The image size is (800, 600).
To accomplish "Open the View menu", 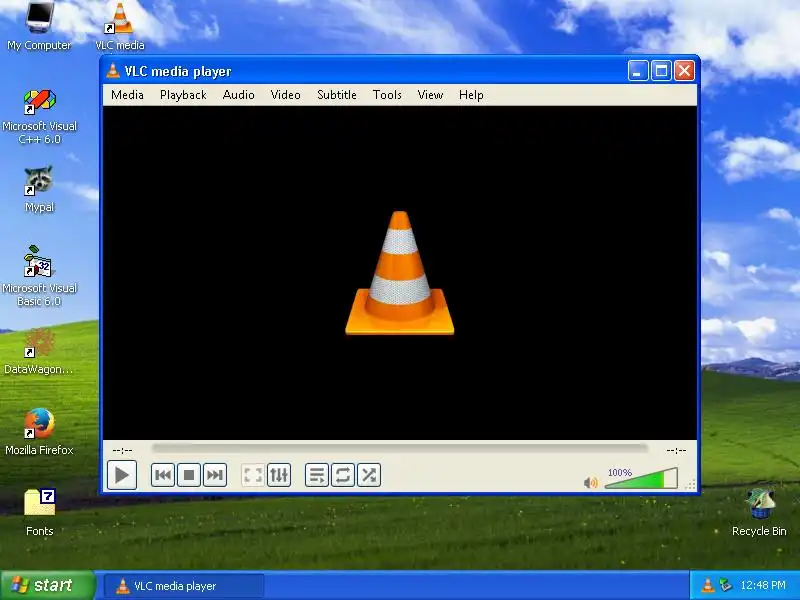I will click(430, 95).
